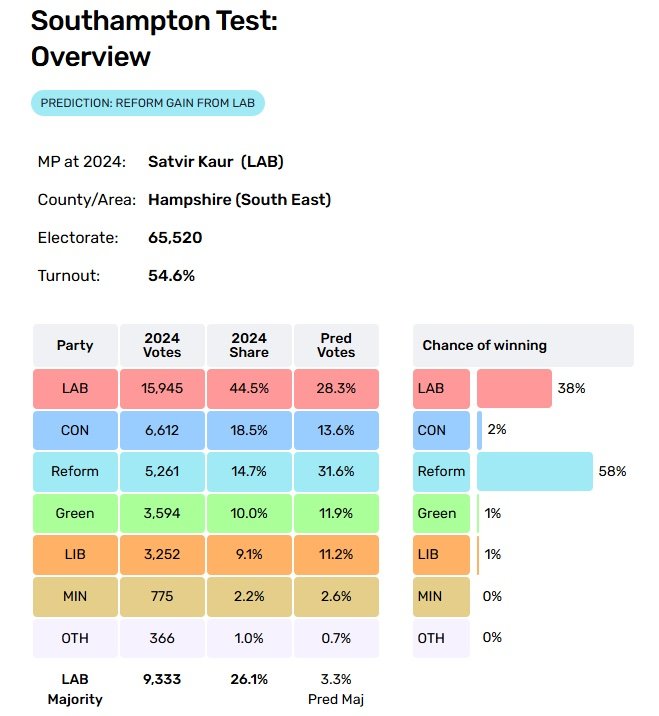Select the LAB party cell in table
The width and height of the screenshot is (659, 716).
(75, 388)
